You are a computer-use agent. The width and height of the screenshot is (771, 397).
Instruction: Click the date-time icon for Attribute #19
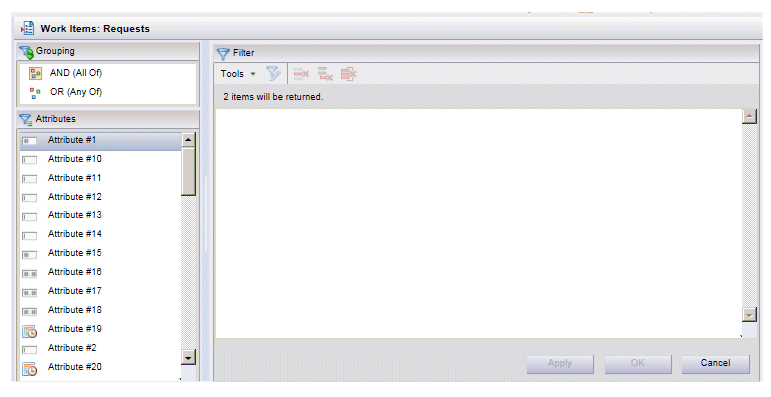pos(30,332)
